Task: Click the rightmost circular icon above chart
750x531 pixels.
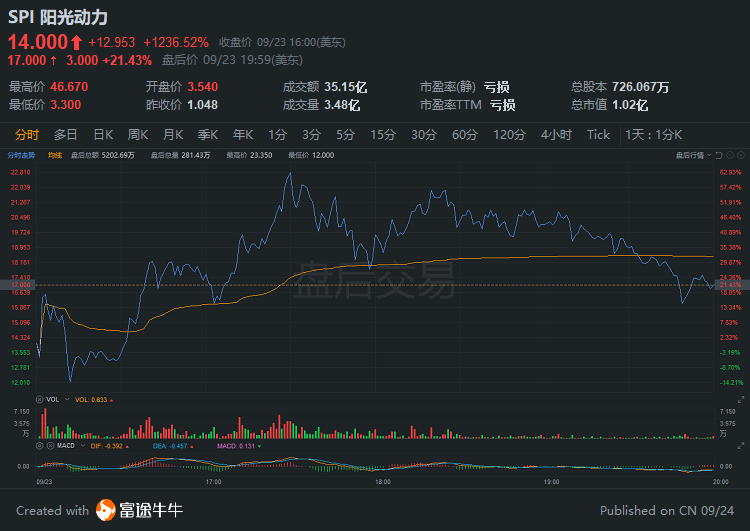Action: [x=741, y=155]
